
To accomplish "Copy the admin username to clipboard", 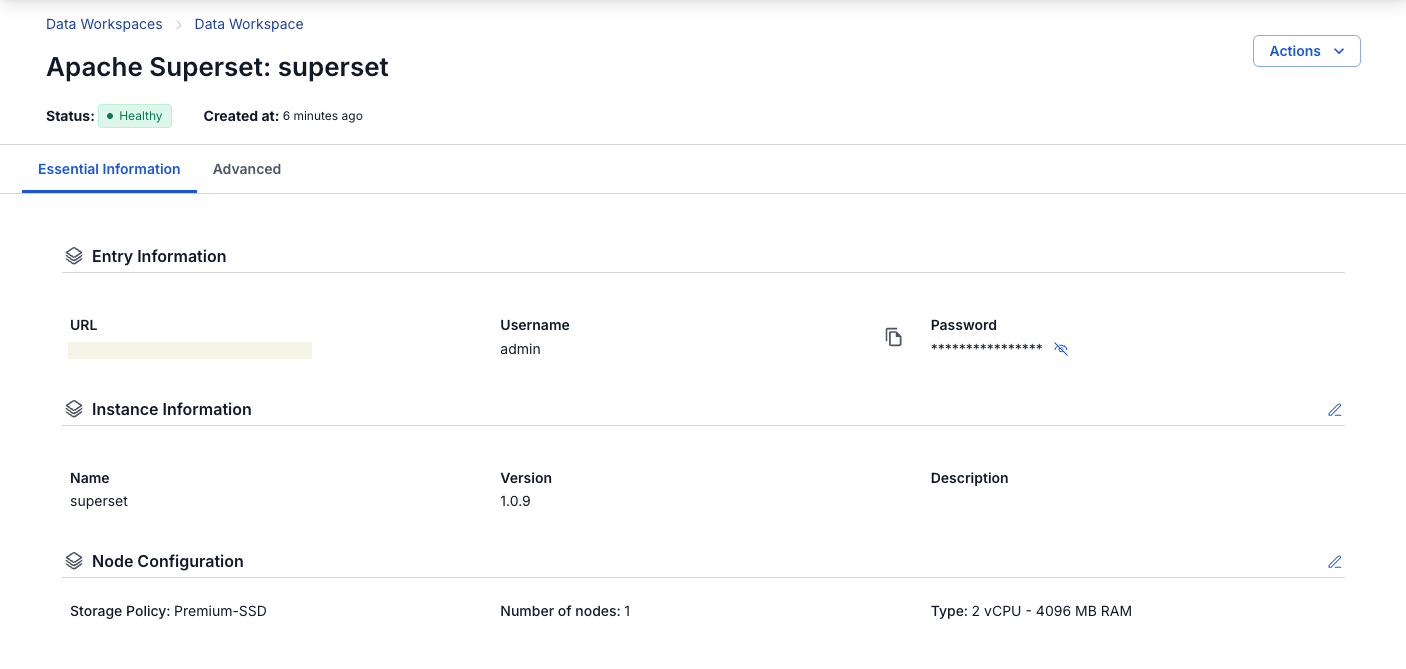I will pos(894,337).
